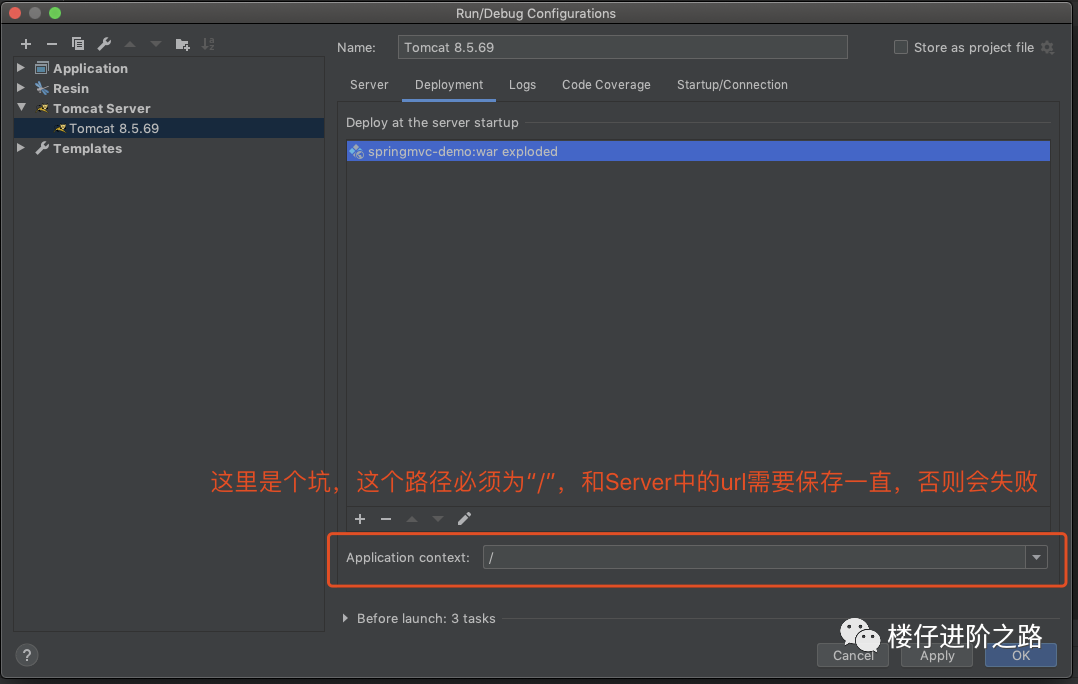Click Templates wrench icon in tree
The image size is (1078, 684).
click(42, 148)
